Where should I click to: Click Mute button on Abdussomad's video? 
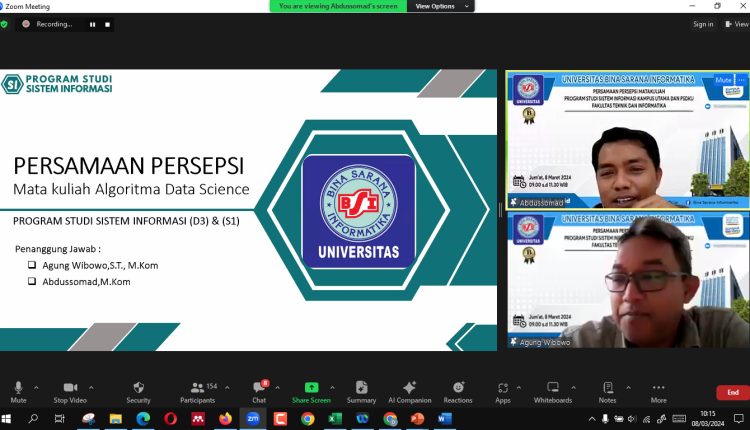click(x=723, y=80)
